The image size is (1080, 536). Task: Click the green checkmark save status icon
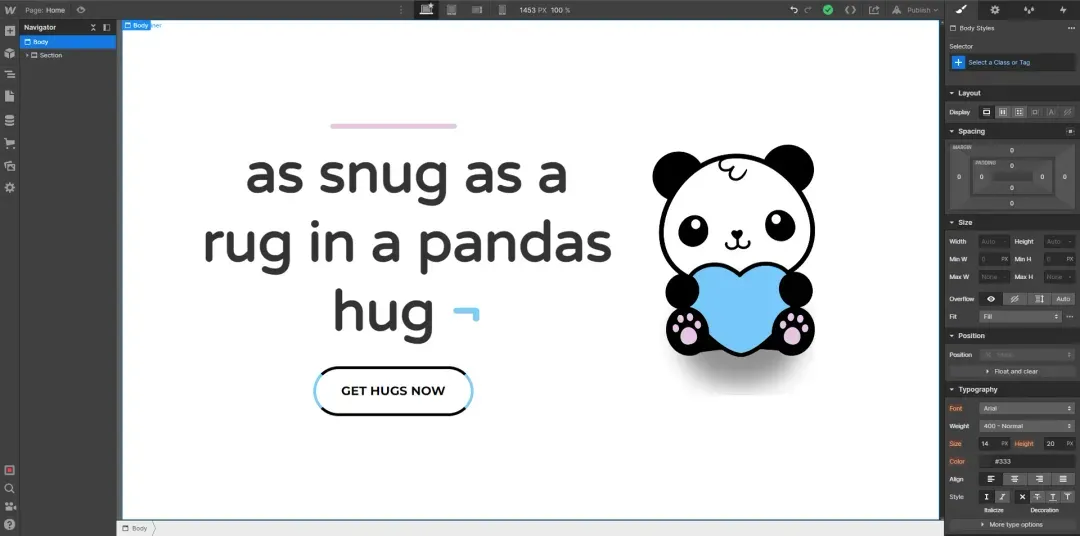click(x=828, y=10)
